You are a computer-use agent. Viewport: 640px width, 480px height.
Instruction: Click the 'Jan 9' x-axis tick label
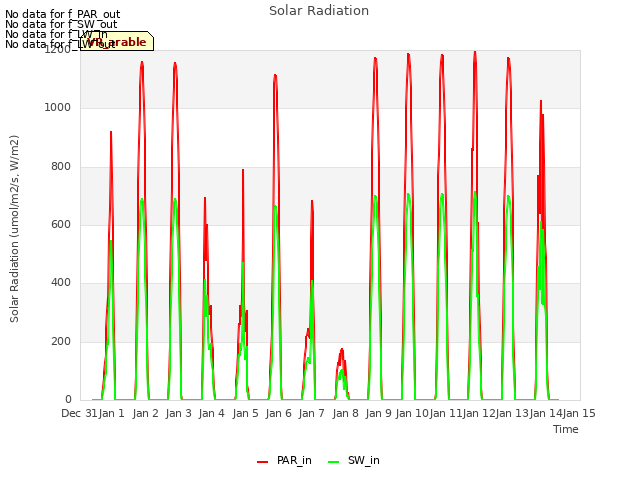pyautogui.click(x=378, y=413)
